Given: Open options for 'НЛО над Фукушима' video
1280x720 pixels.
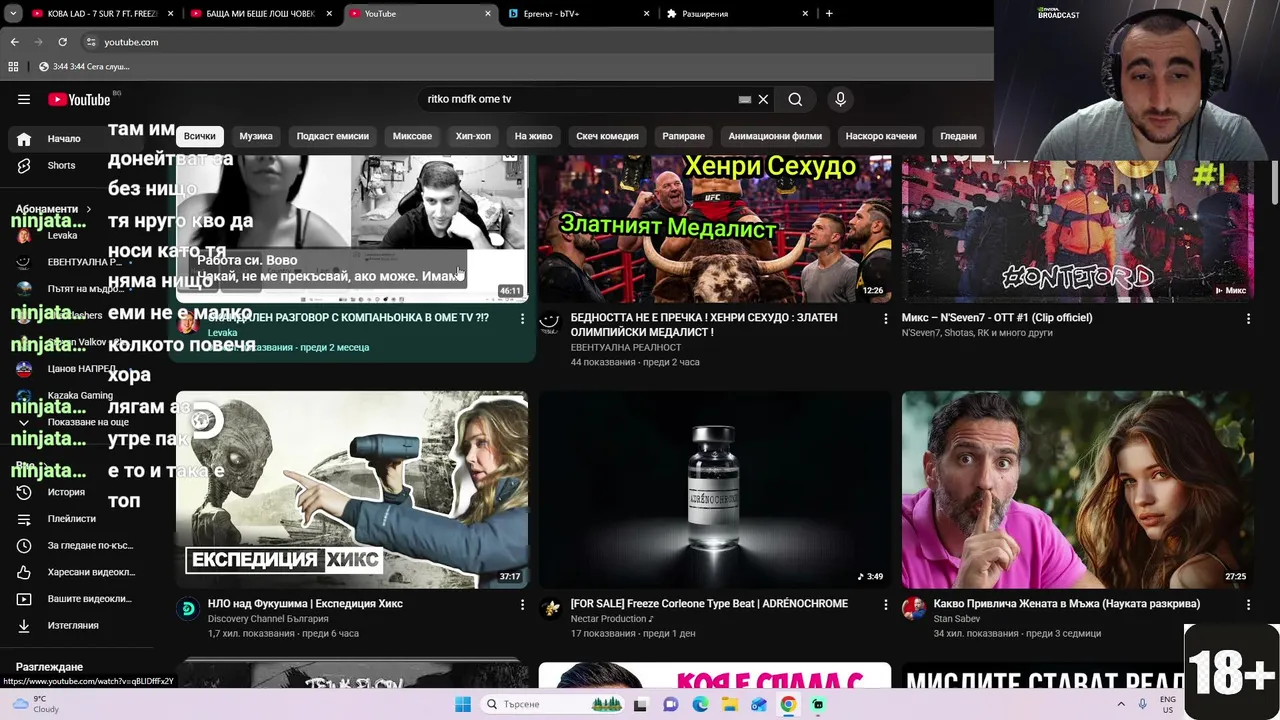Looking at the screenshot, I should (522, 604).
